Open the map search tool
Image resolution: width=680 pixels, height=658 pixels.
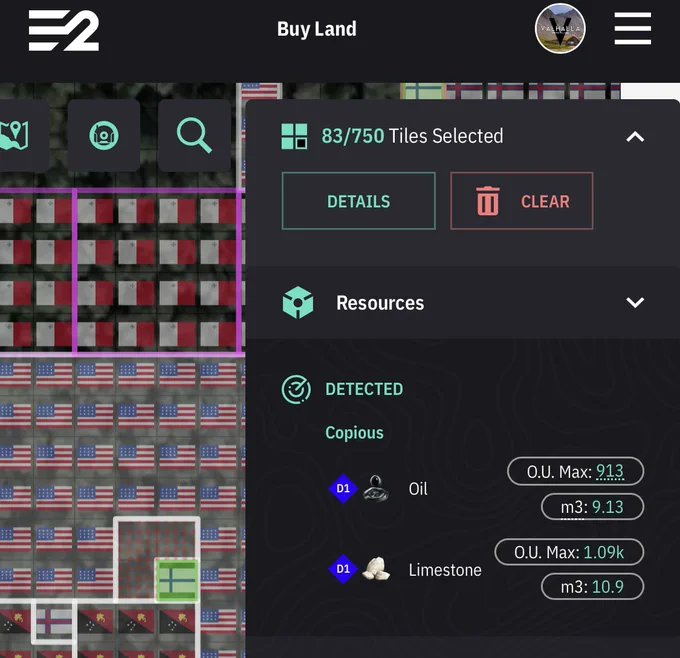click(194, 135)
